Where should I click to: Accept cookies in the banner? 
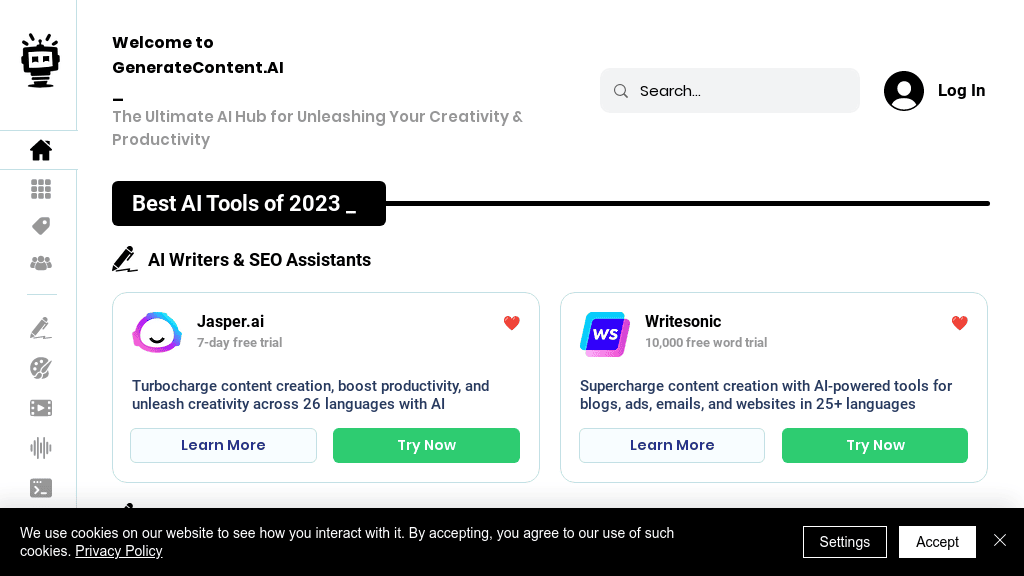(937, 542)
